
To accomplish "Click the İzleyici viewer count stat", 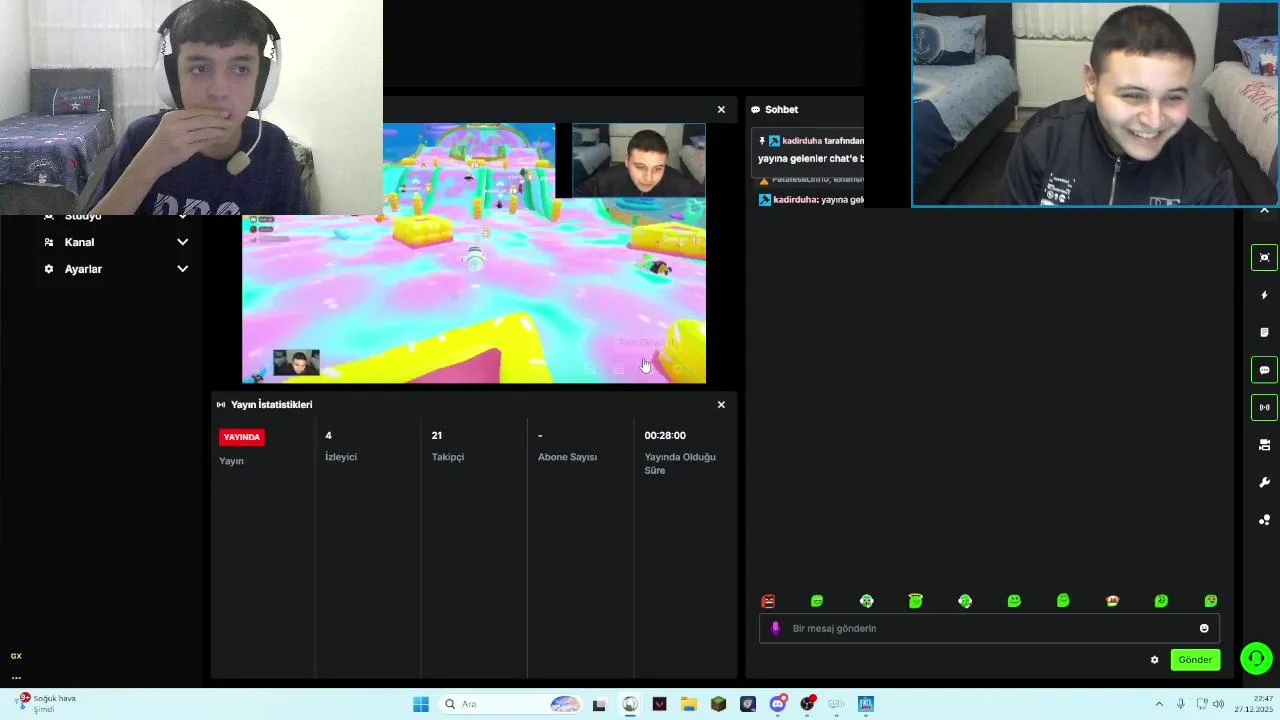I will pyautogui.click(x=341, y=446).
